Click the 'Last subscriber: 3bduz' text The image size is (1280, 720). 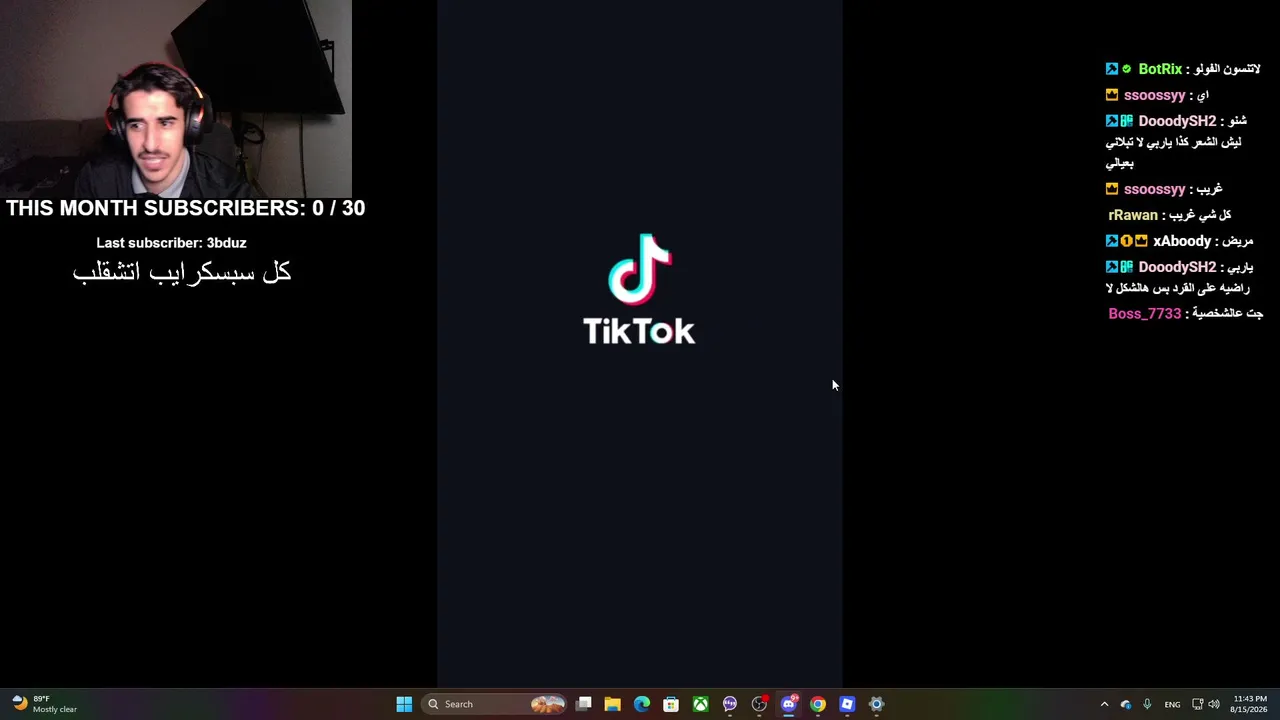[x=171, y=243]
